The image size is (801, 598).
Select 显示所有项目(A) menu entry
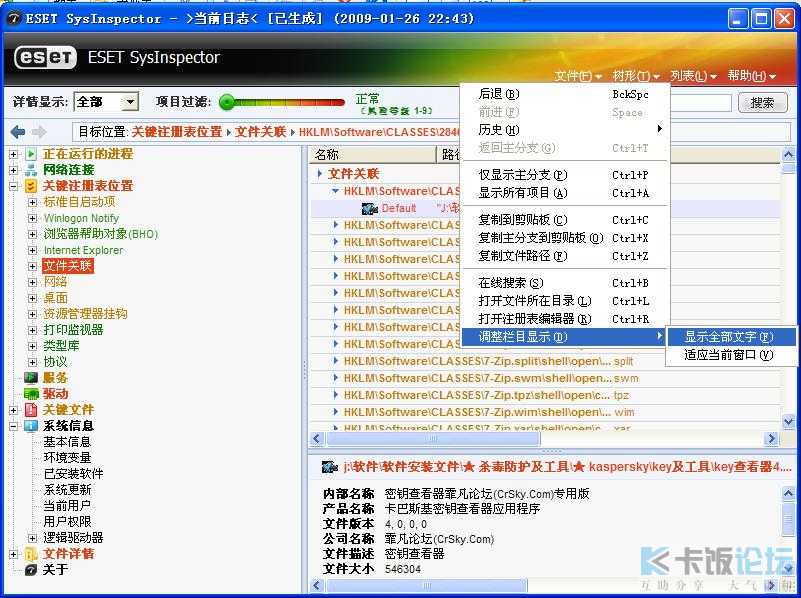point(564,193)
